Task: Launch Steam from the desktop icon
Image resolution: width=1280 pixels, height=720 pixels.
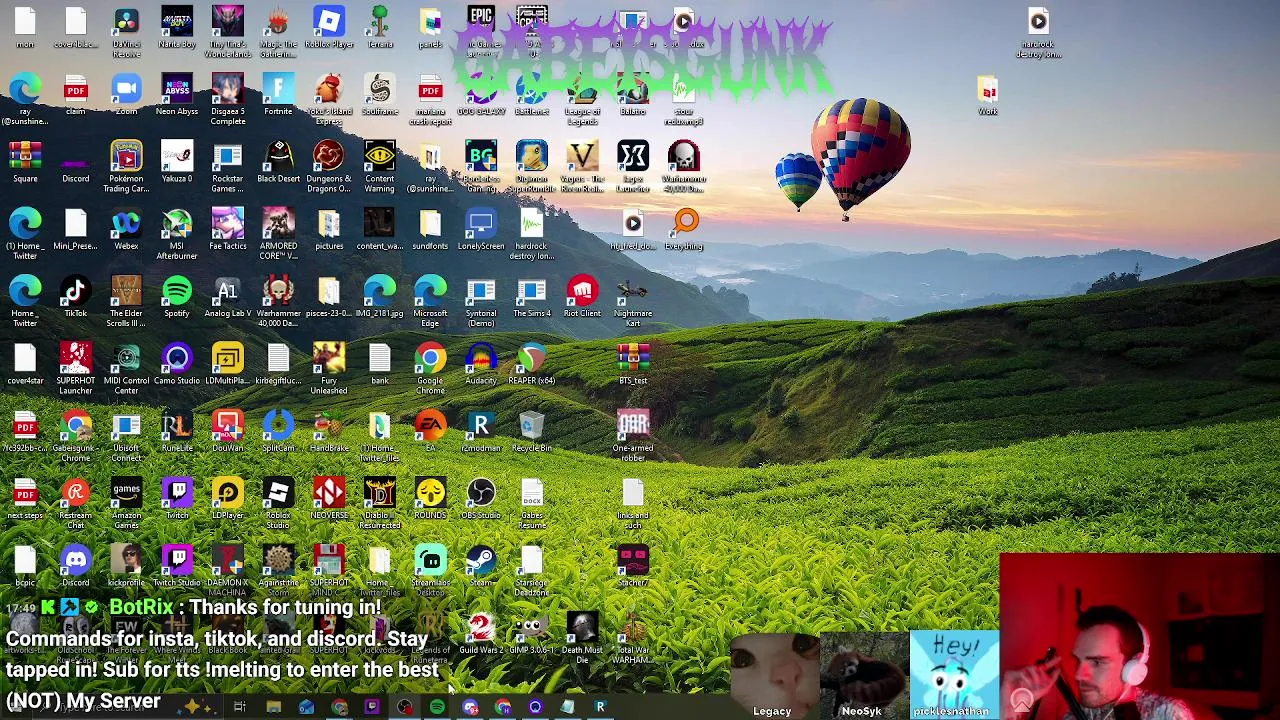Action: (x=481, y=566)
